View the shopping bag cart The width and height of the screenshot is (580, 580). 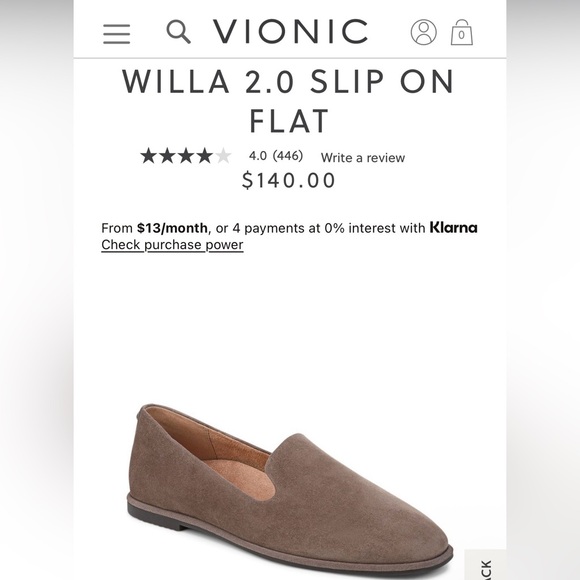tap(462, 33)
